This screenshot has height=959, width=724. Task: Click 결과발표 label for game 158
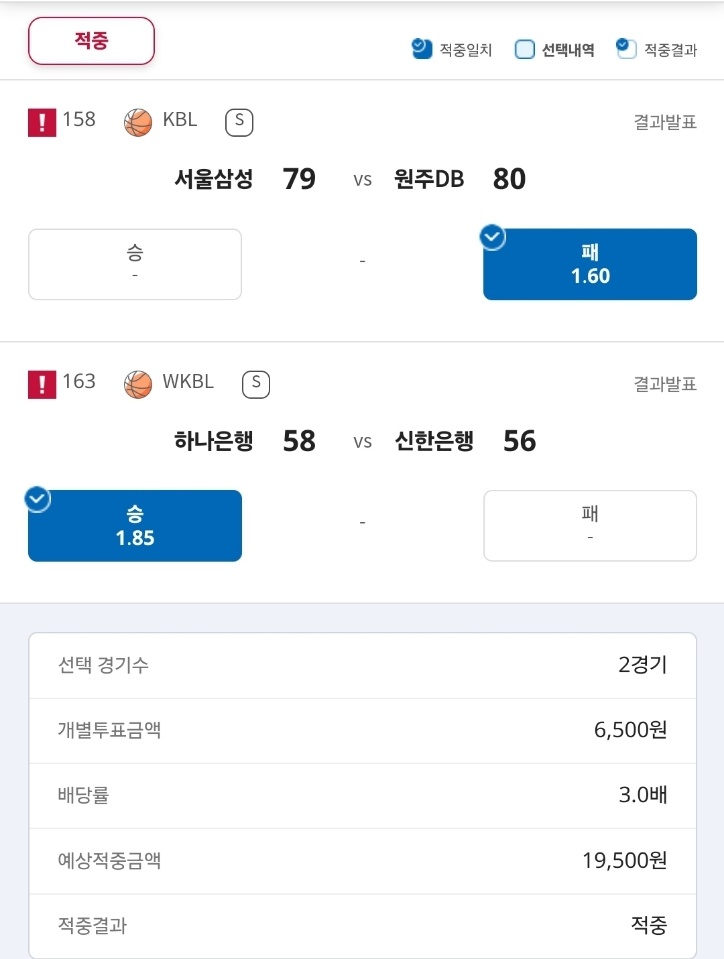tap(665, 122)
